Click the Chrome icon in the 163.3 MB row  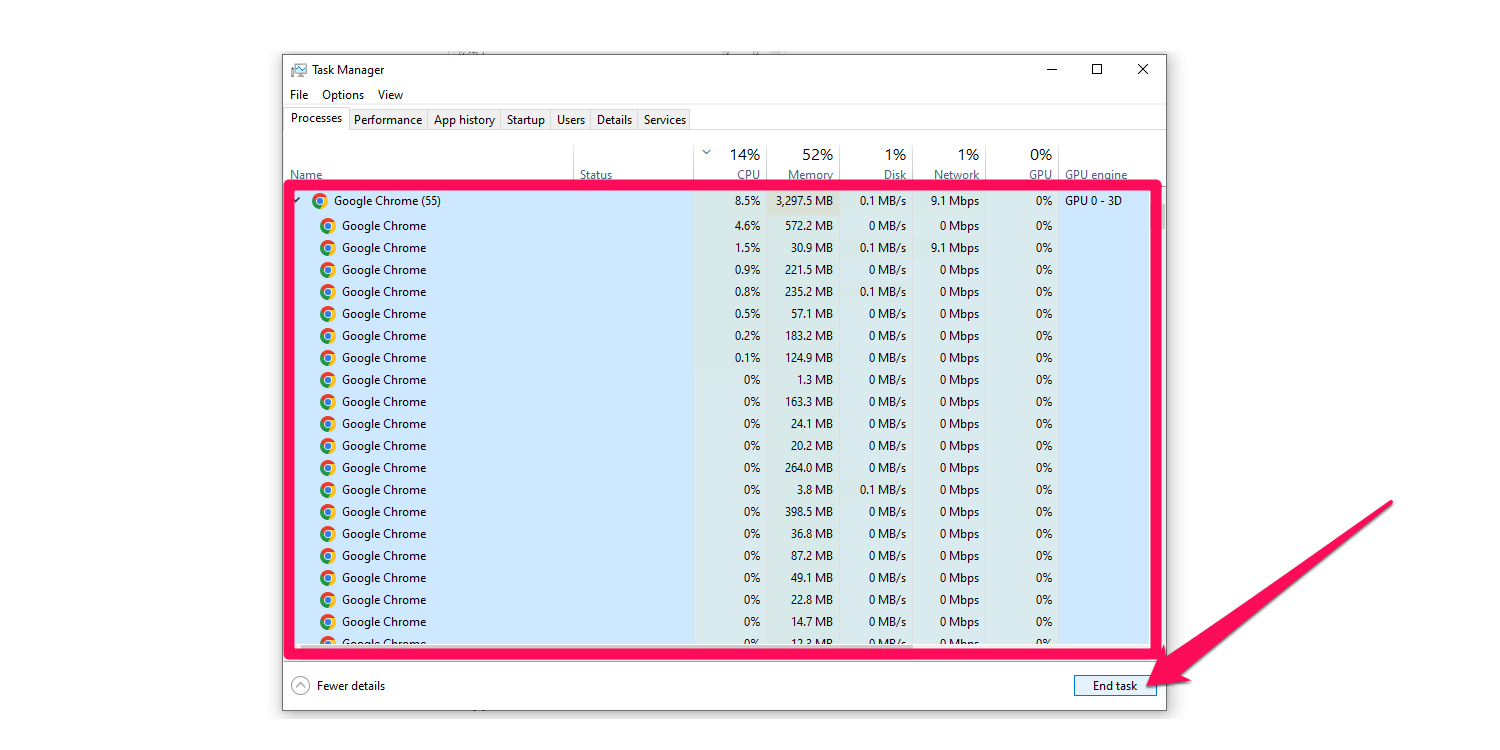coord(328,402)
